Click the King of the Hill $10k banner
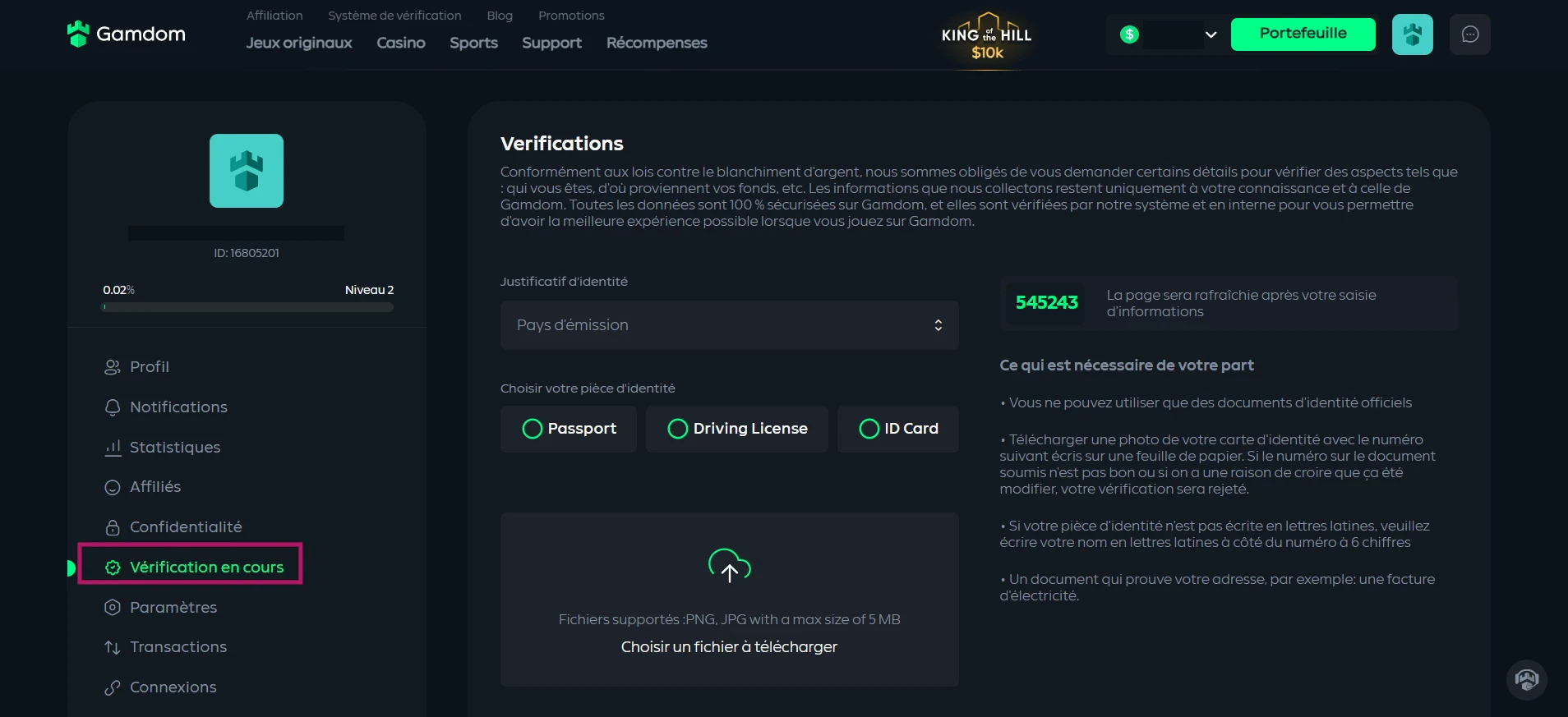 (x=987, y=39)
